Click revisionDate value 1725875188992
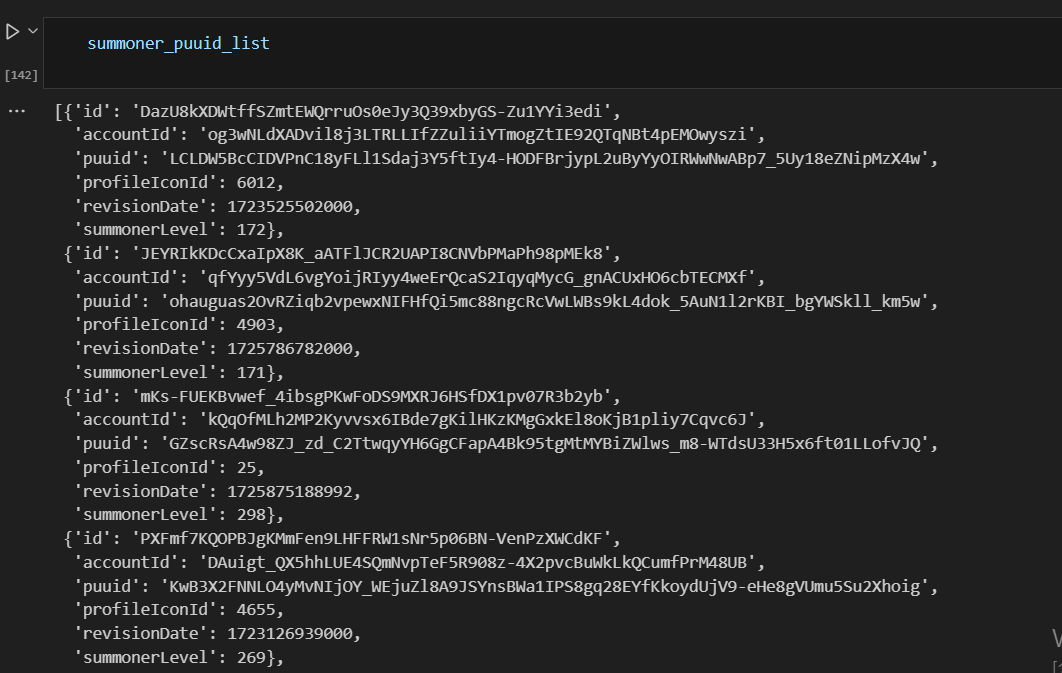The height and width of the screenshot is (673, 1062). click(289, 491)
